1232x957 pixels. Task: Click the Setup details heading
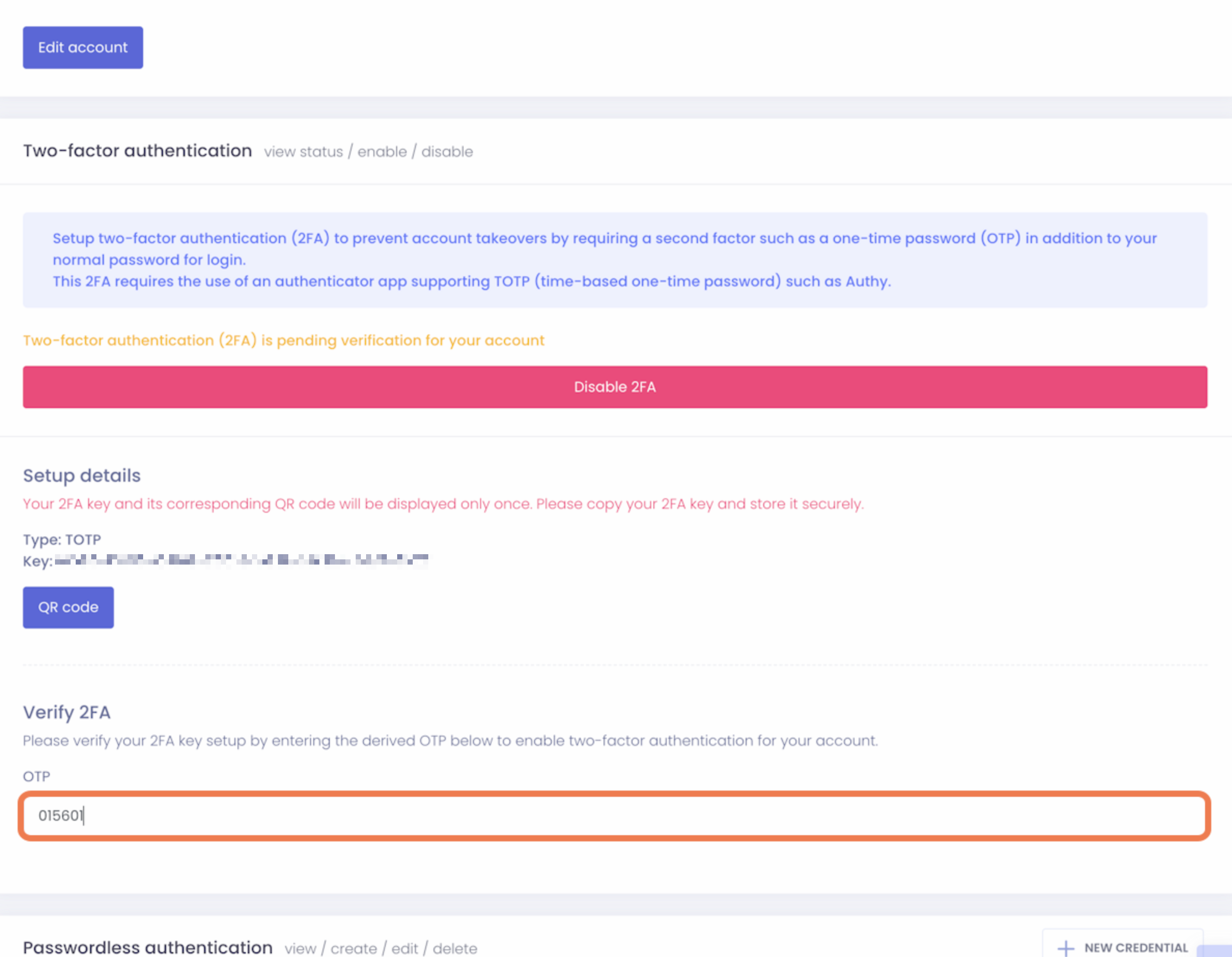pos(82,475)
